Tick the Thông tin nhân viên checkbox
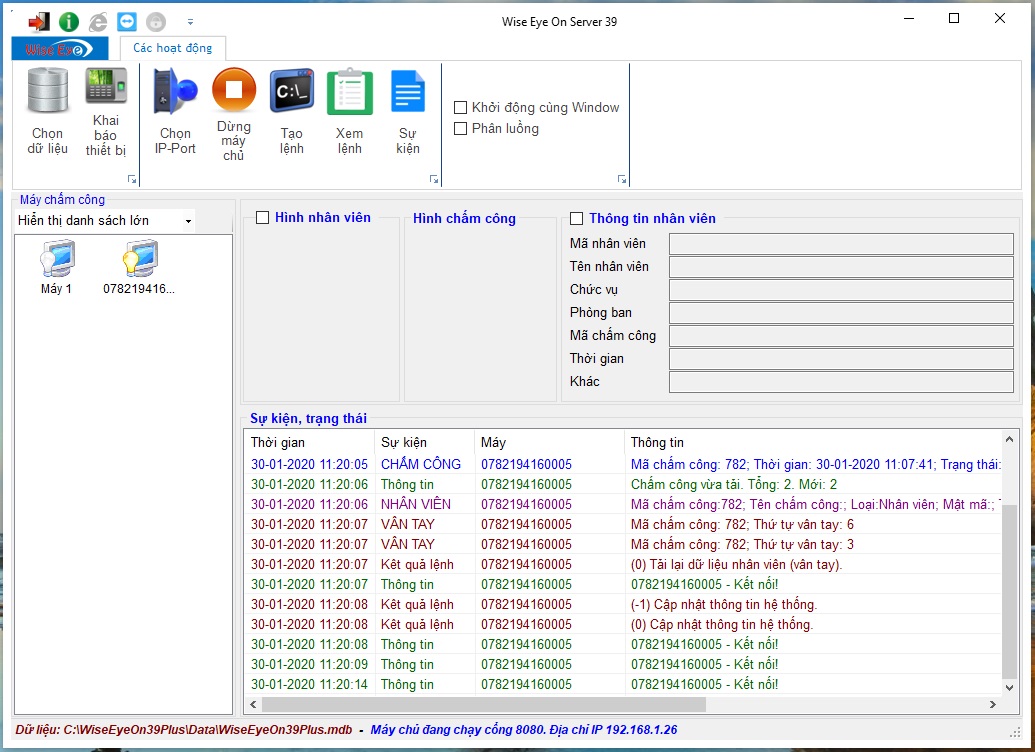This screenshot has height=752, width=1035. tap(576, 219)
